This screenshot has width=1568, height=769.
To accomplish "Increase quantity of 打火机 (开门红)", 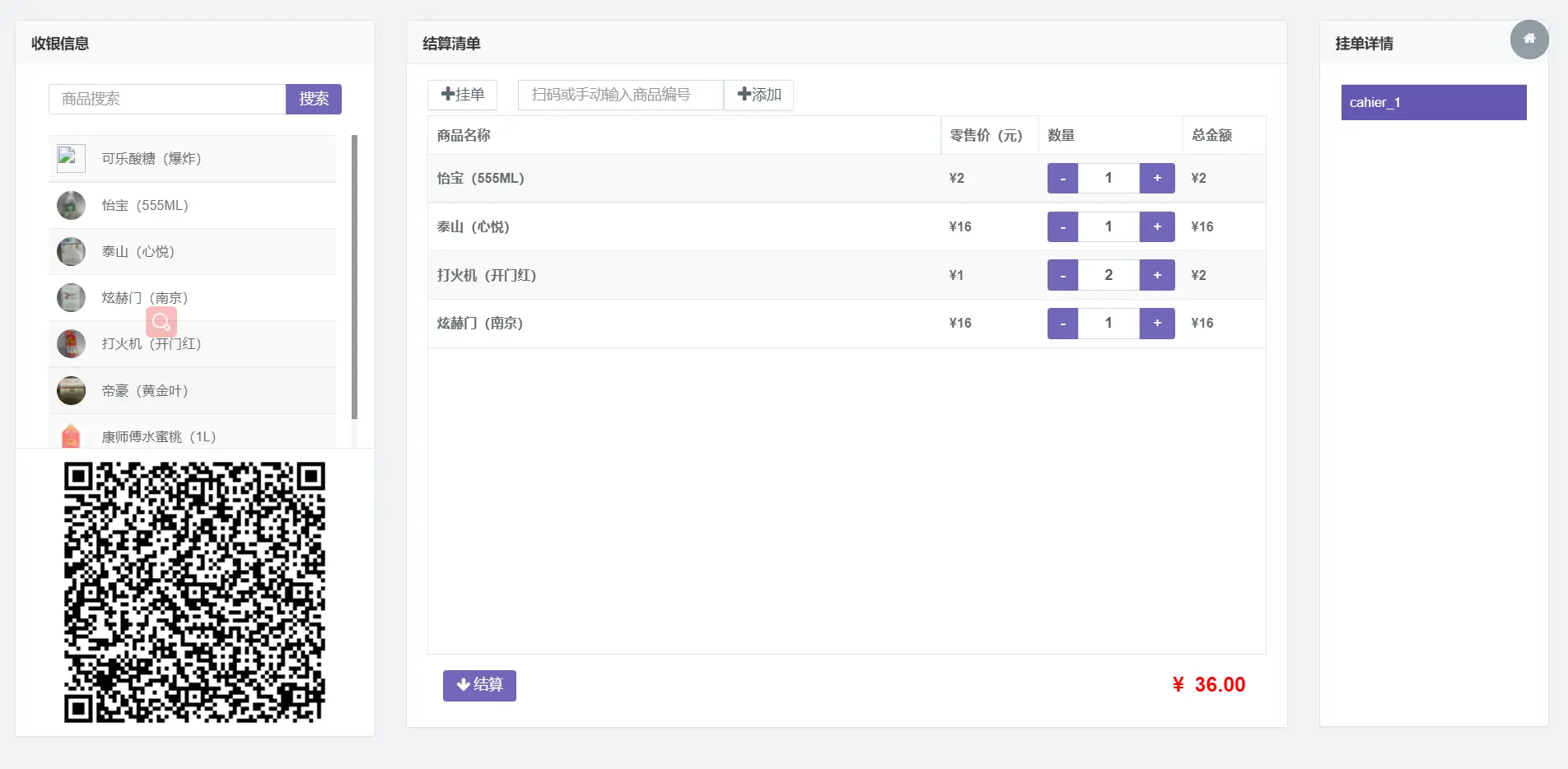I will [1157, 275].
